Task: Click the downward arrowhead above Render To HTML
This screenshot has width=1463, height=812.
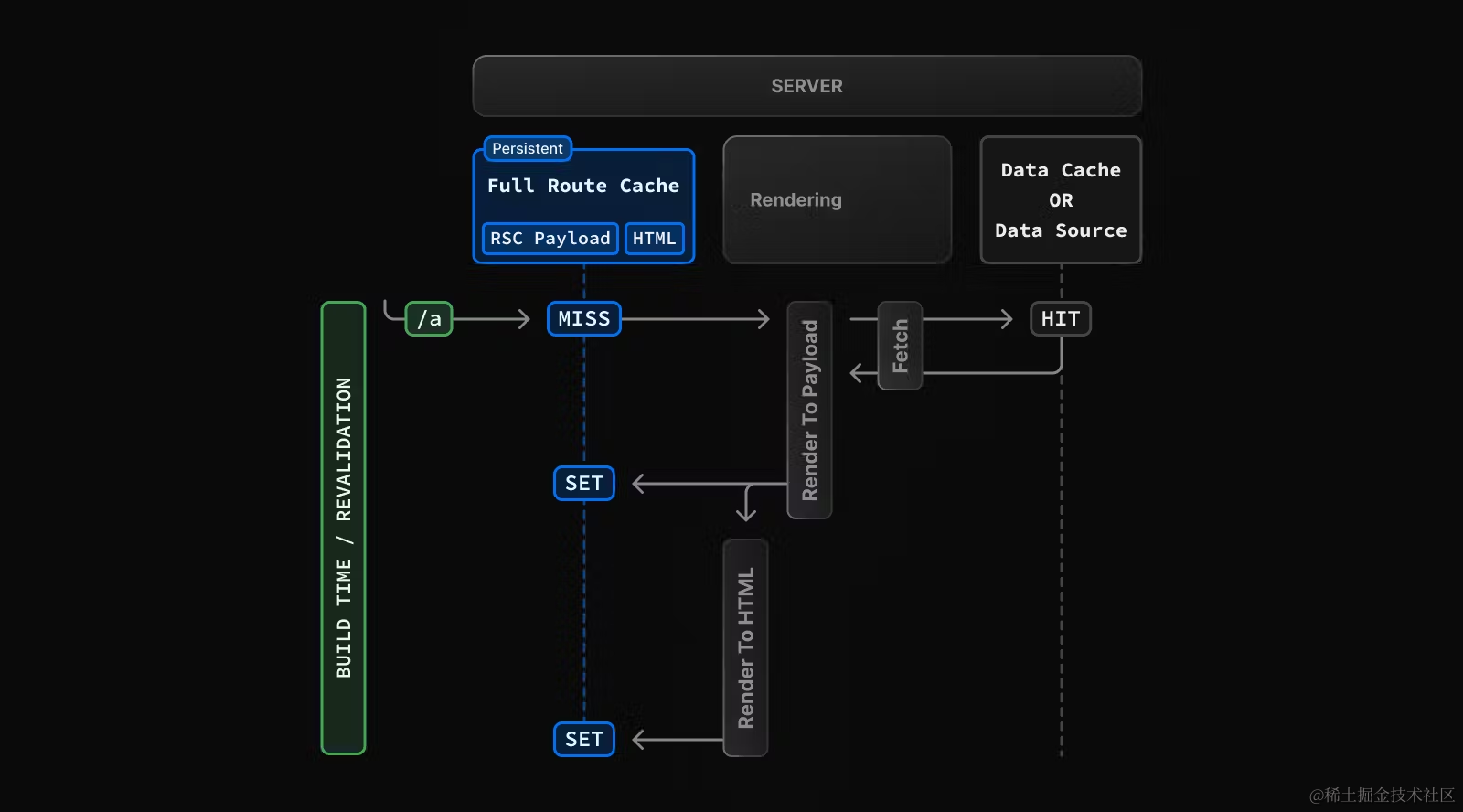Action: 746,515
